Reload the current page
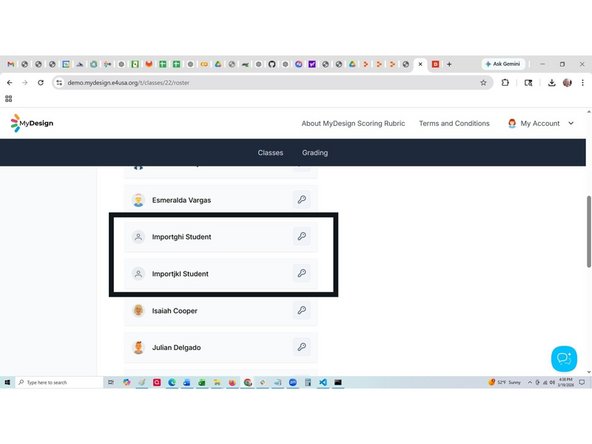 pos(41,83)
